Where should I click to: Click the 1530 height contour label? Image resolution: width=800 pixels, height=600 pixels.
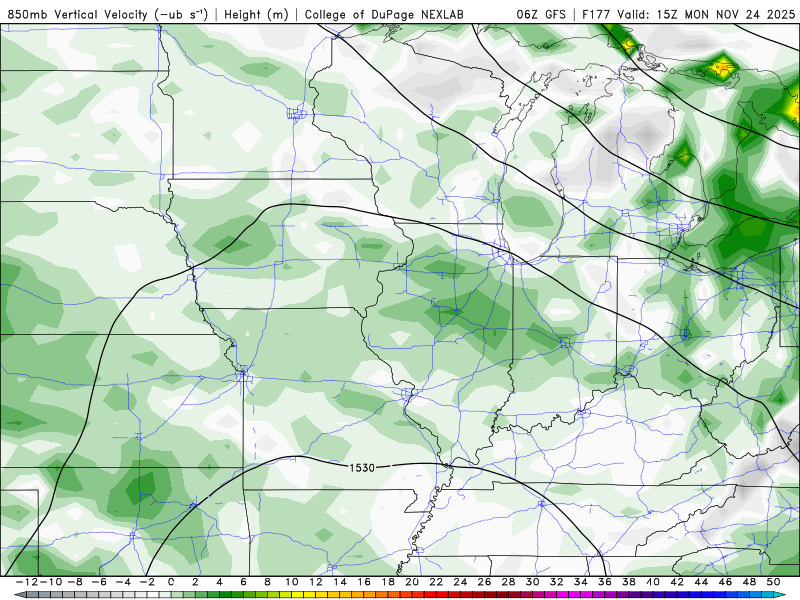(x=362, y=467)
